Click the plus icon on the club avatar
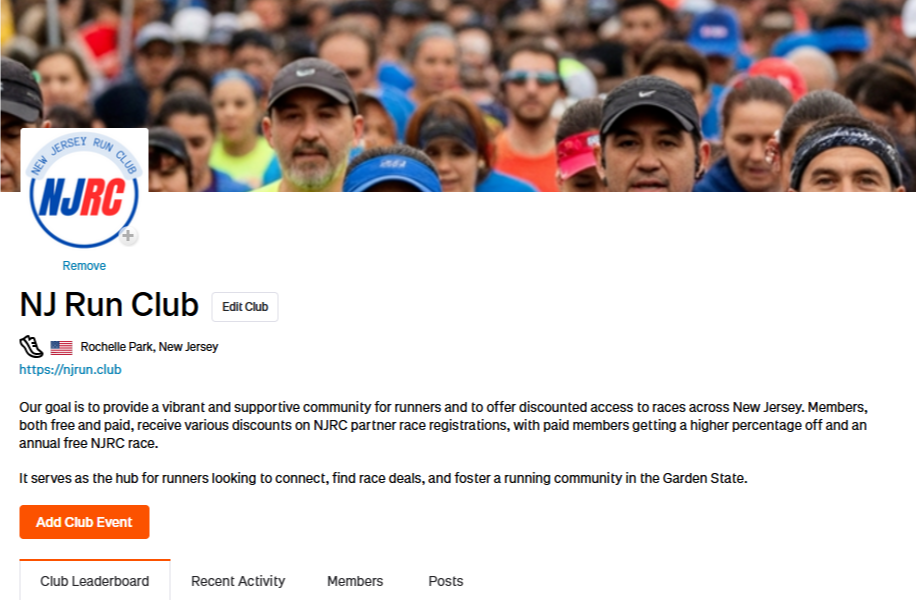 (128, 236)
